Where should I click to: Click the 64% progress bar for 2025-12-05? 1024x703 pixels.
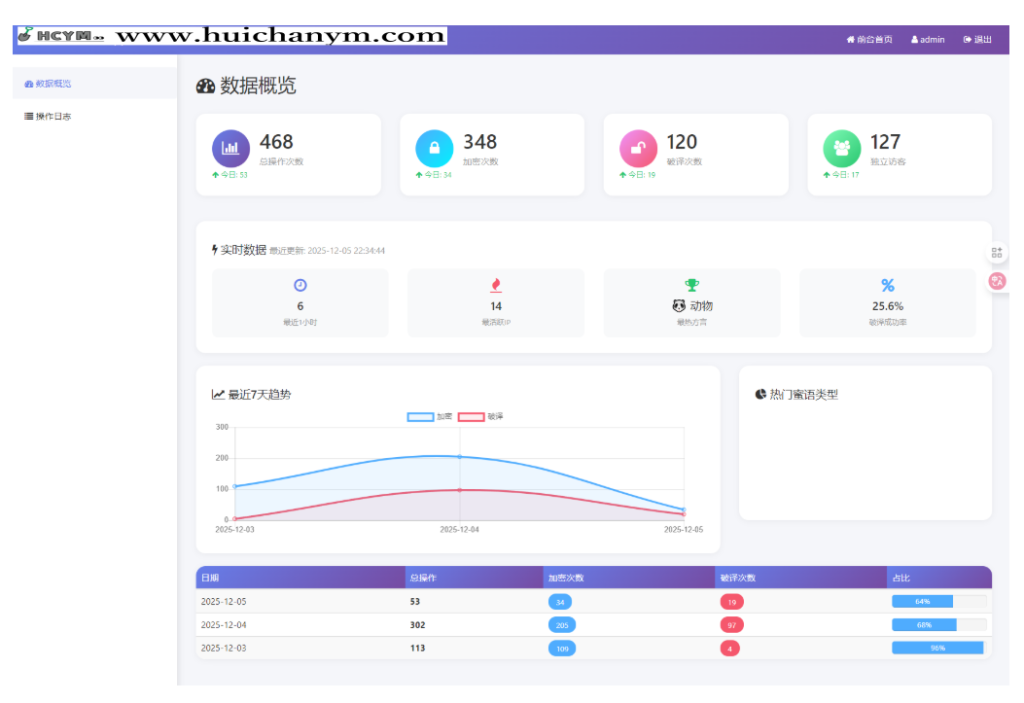[x=938, y=602]
